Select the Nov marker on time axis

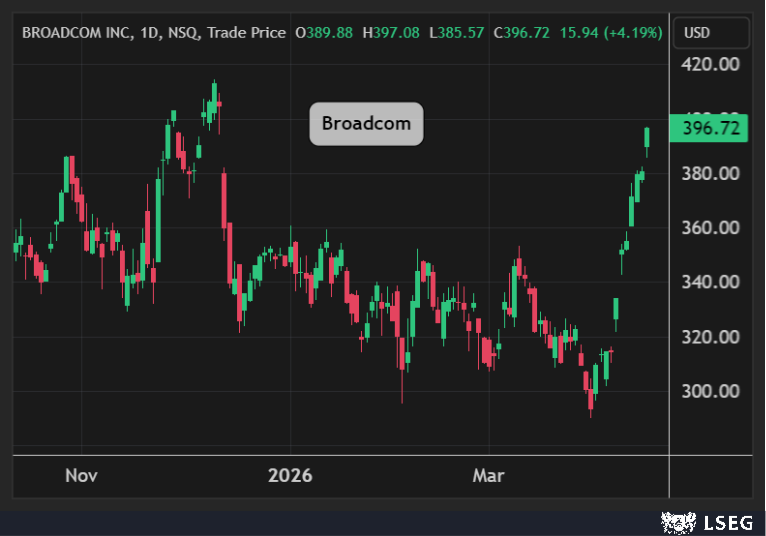tap(81, 475)
